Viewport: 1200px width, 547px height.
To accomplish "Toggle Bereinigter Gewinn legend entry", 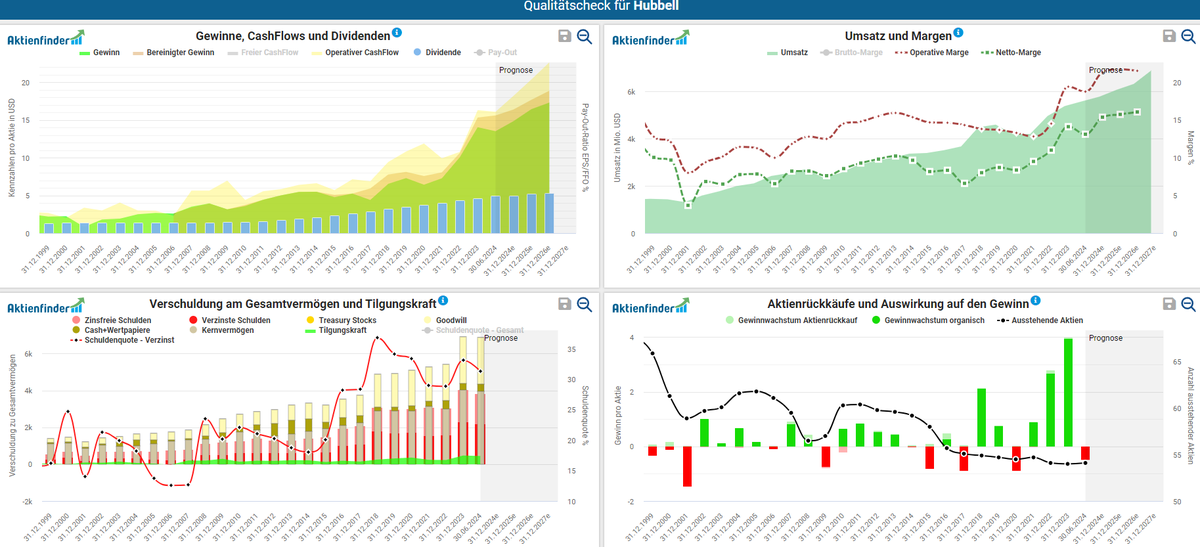I will (x=174, y=52).
